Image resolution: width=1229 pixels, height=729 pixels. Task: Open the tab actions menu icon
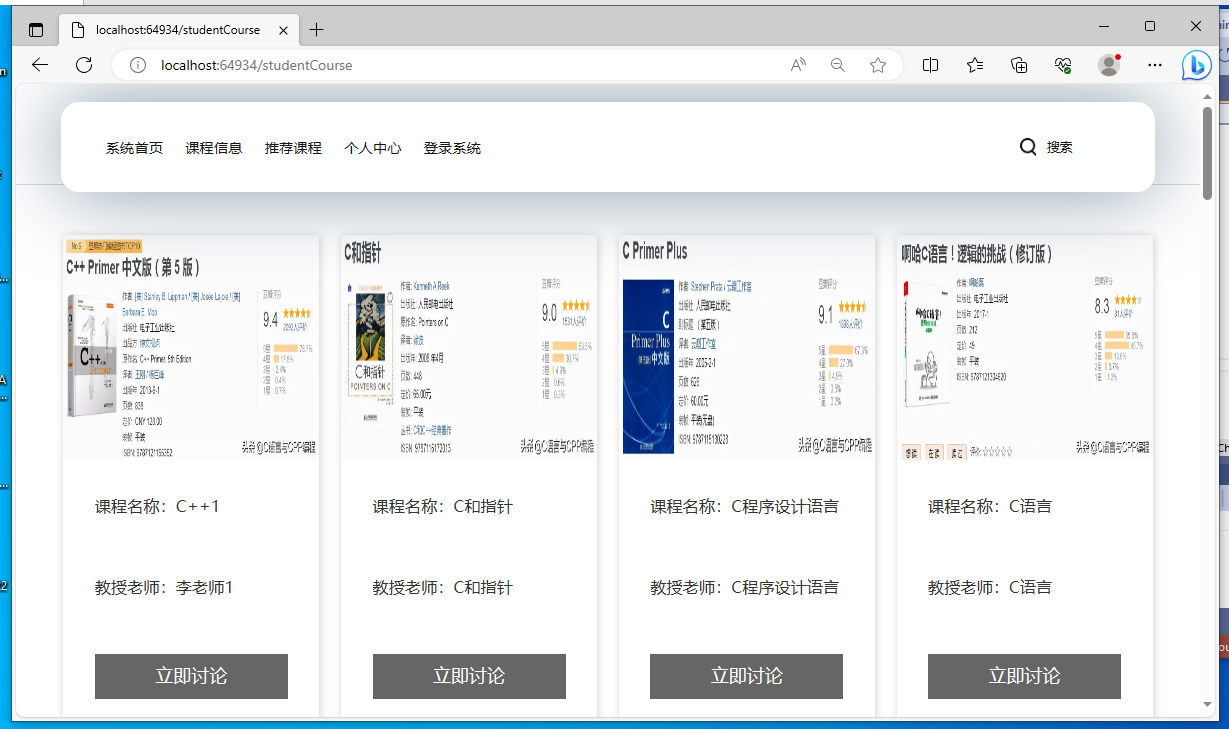[36, 30]
